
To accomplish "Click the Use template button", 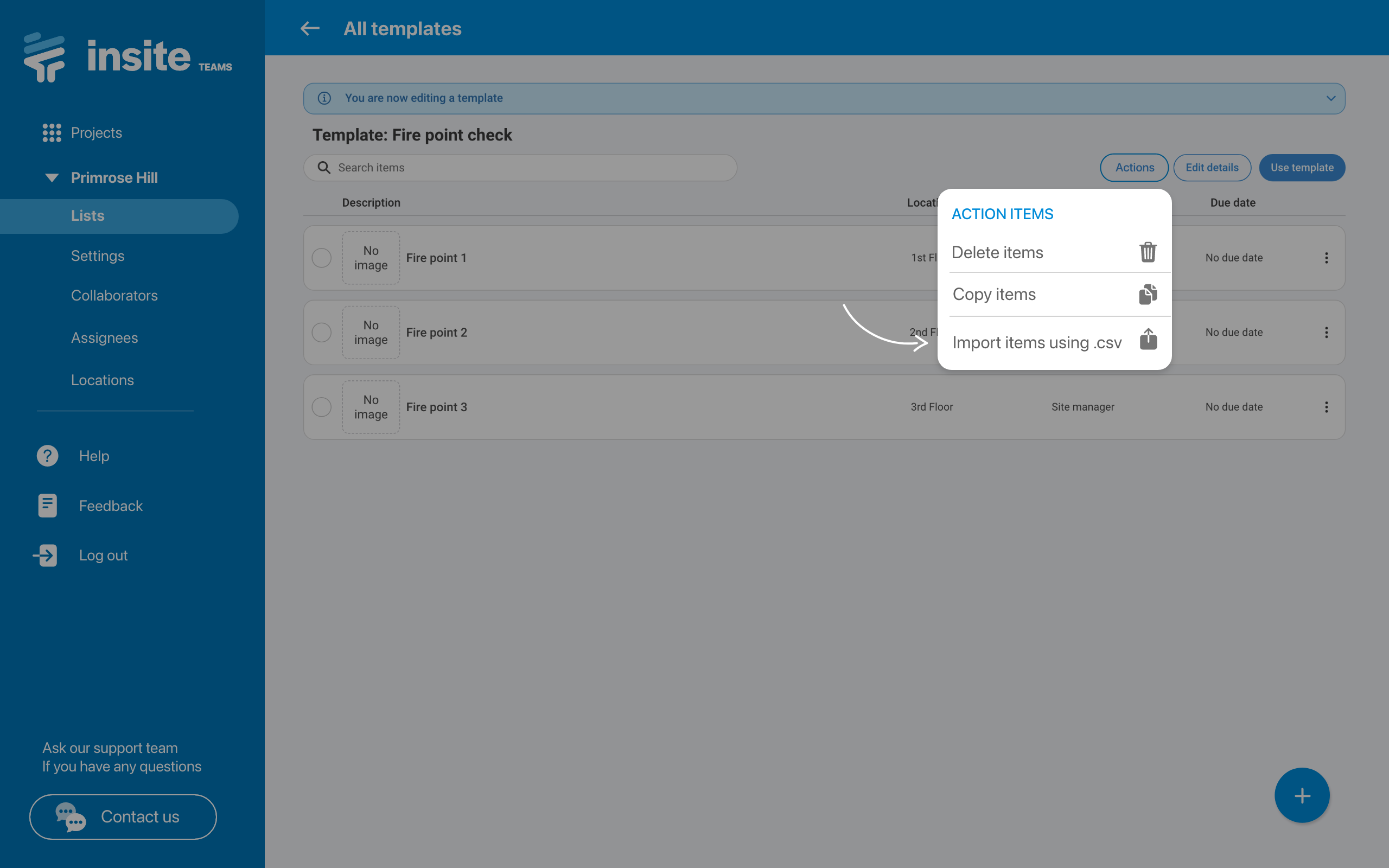I will click(x=1301, y=168).
